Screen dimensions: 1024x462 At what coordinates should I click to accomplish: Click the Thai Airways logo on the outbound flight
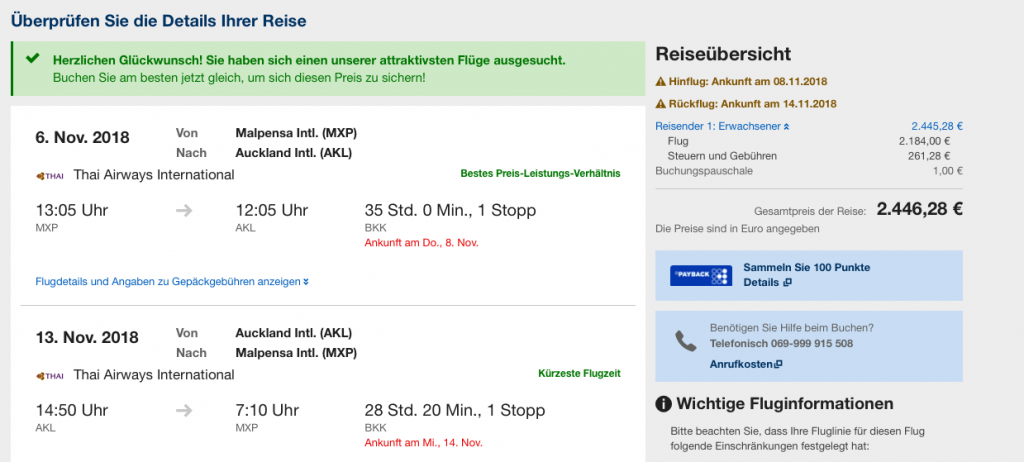point(48,175)
